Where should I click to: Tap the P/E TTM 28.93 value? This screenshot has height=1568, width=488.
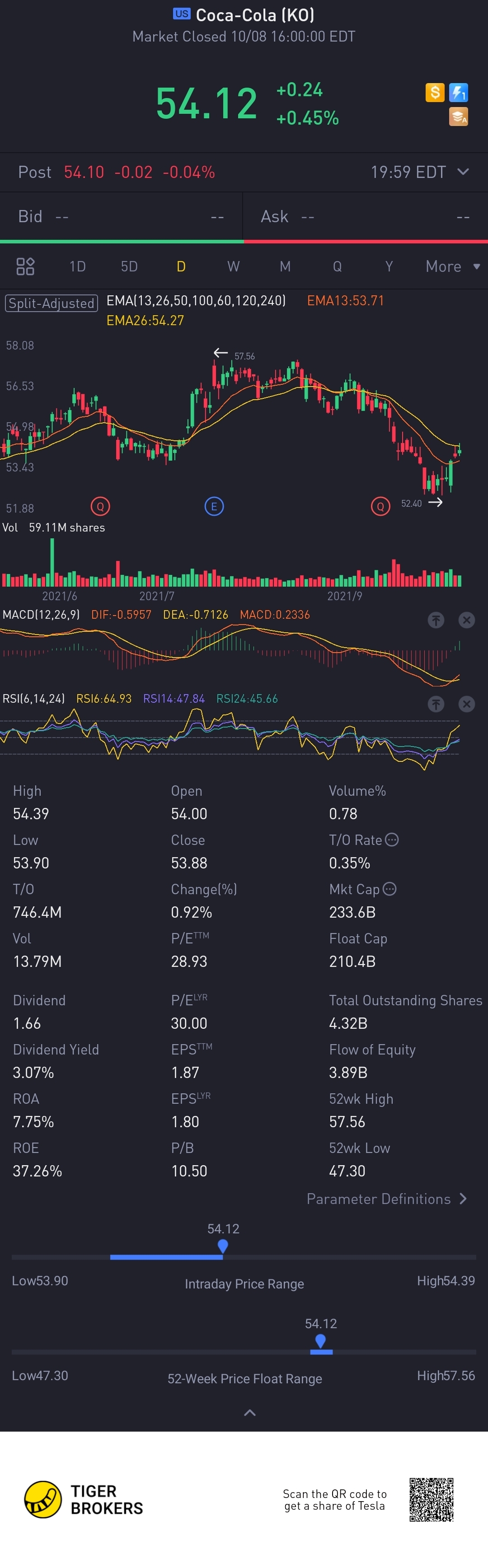point(189,961)
